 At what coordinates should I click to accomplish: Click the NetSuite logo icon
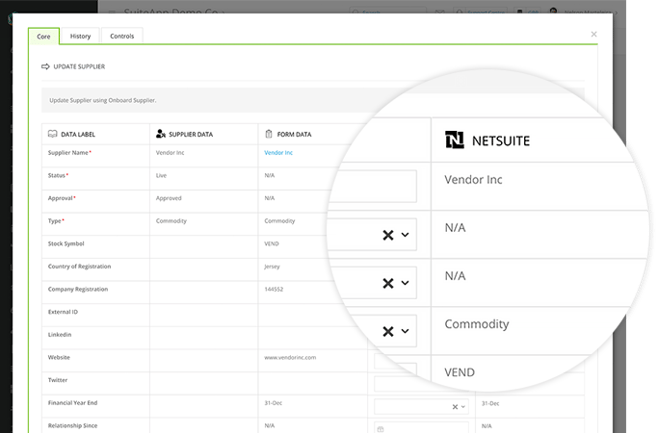point(455,140)
